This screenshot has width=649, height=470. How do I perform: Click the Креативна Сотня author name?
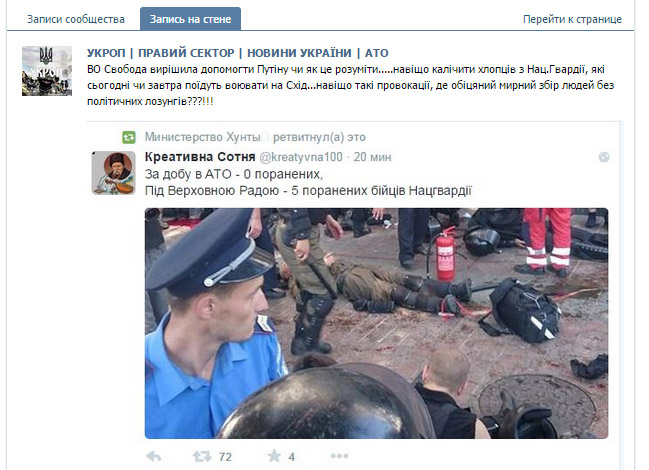pyautogui.click(x=200, y=157)
